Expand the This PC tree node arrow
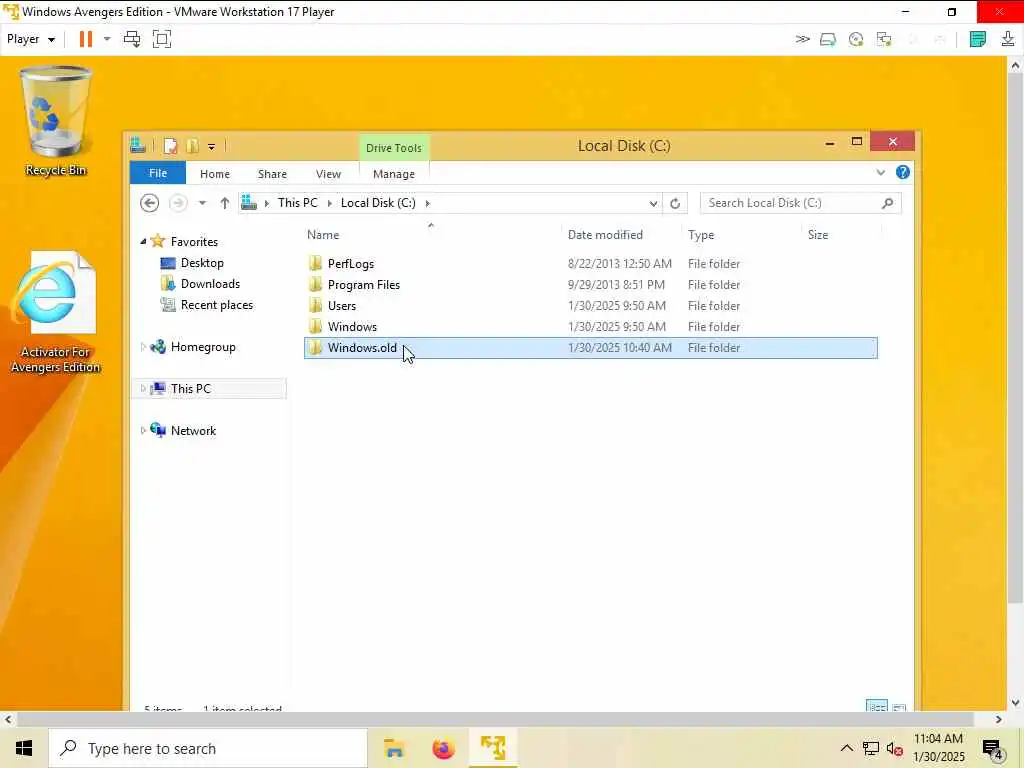This screenshot has width=1024, height=768. click(x=143, y=389)
